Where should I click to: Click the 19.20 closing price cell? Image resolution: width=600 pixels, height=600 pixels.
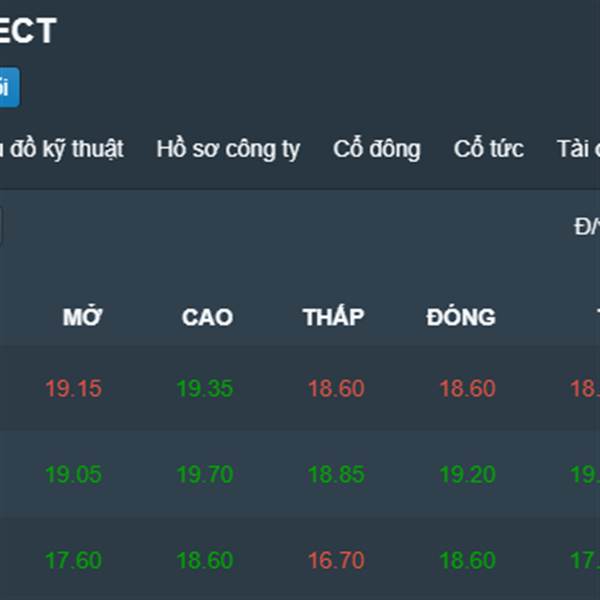(467, 475)
